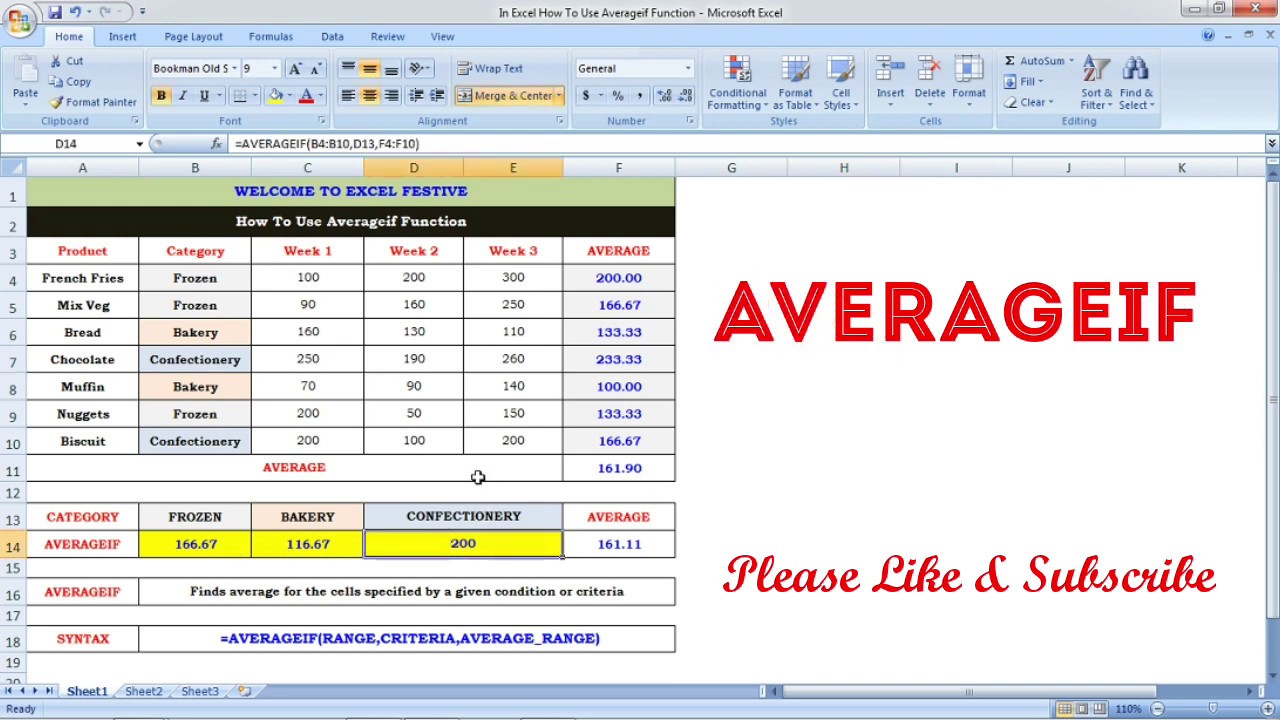Viewport: 1280px width, 720px height.
Task: Open Conditional Formatting menu
Action: click(738, 83)
